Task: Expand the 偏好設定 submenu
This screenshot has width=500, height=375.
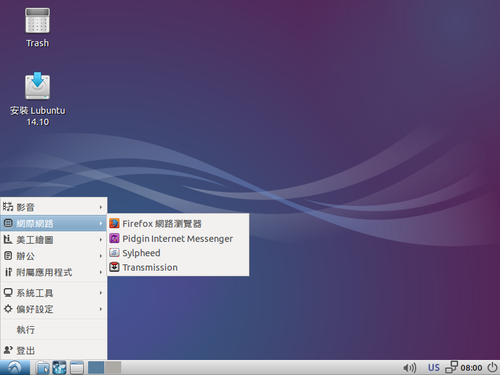Action: (54, 309)
